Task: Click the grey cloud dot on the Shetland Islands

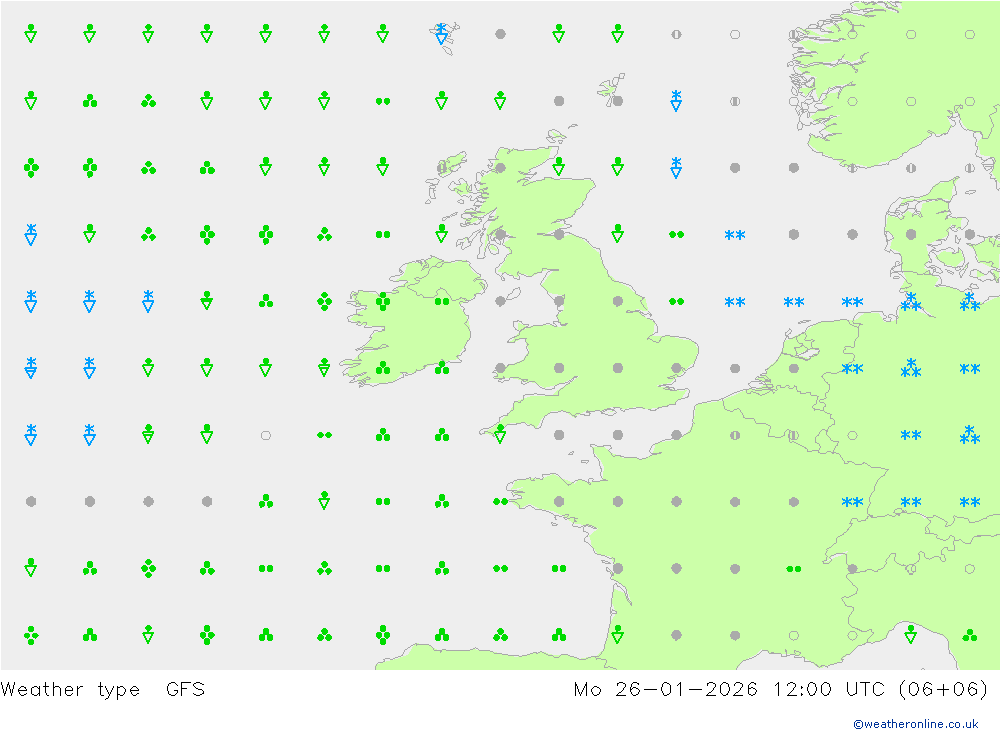Action: tap(617, 101)
